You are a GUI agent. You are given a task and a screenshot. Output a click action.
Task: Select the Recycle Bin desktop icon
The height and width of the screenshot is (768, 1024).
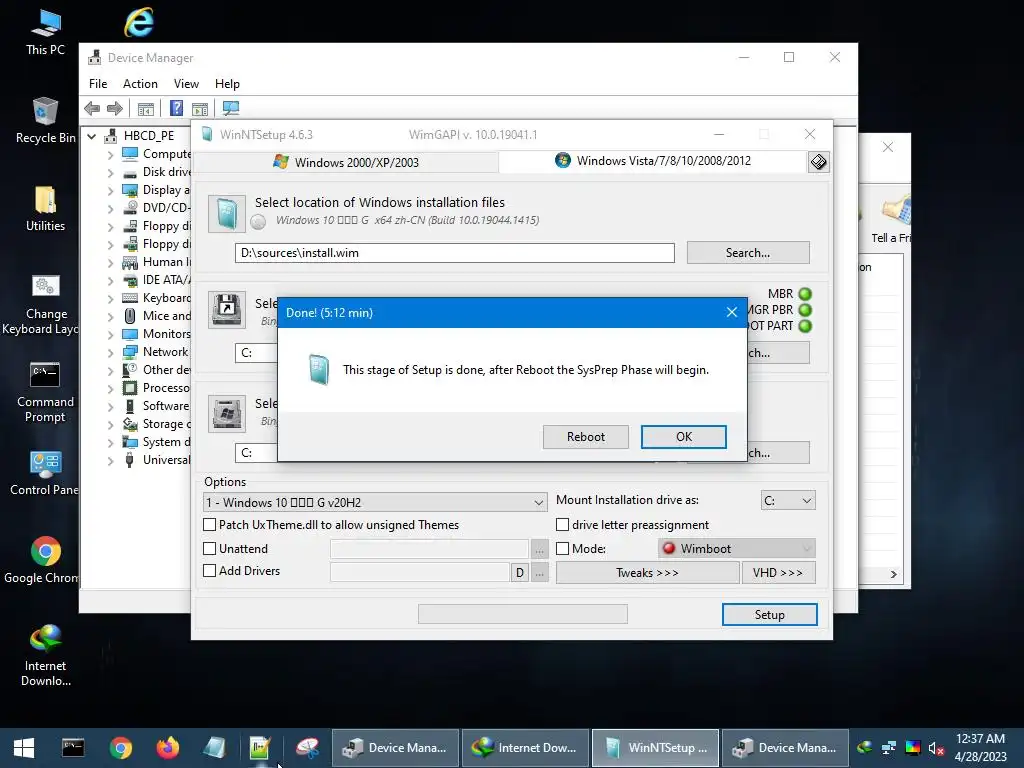click(45, 120)
